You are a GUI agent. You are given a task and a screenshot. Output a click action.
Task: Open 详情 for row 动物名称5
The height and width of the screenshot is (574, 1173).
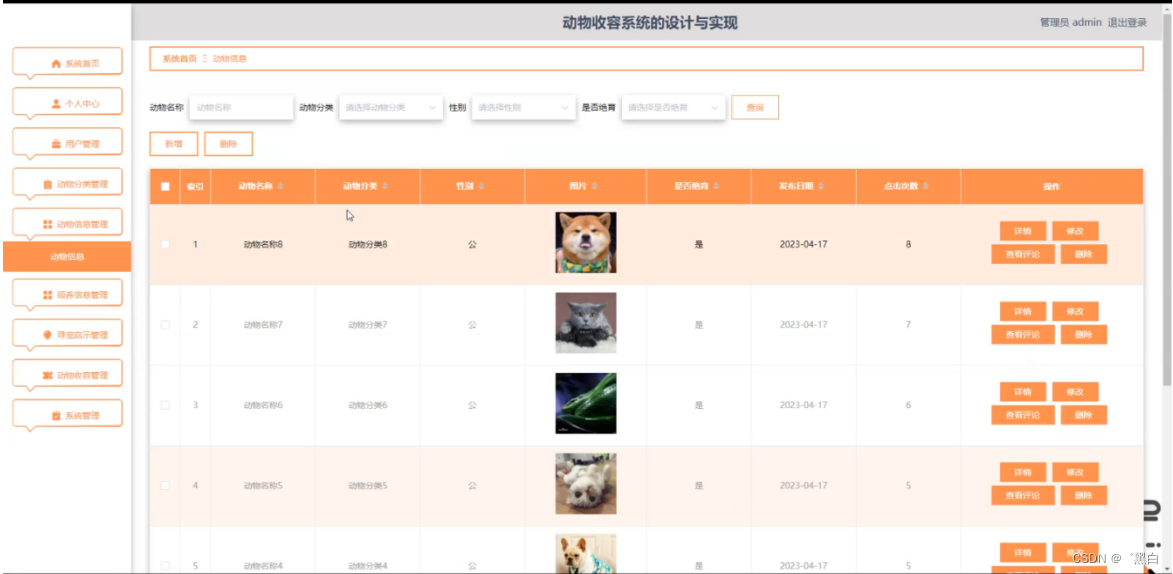(x=1023, y=472)
